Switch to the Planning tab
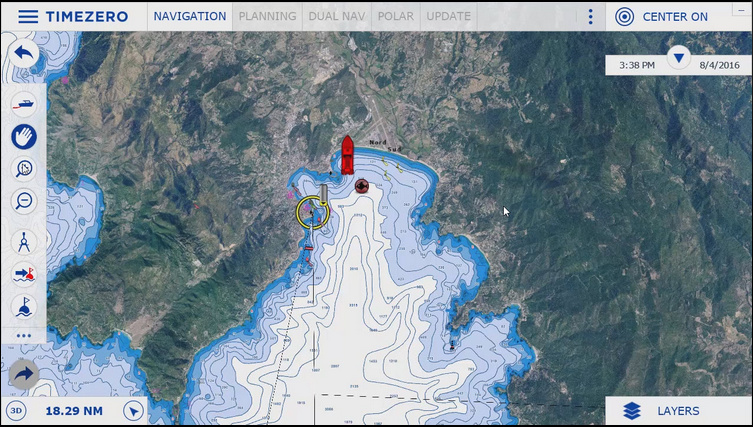The height and width of the screenshot is (427, 753). point(267,17)
